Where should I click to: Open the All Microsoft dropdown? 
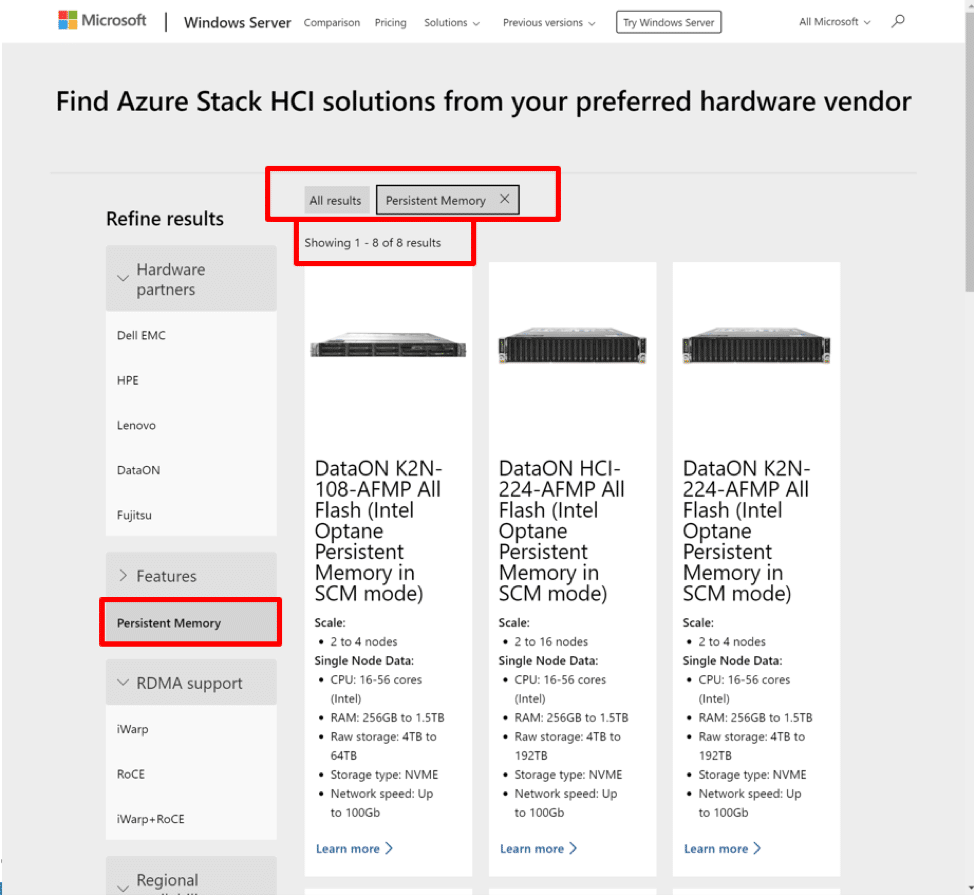click(834, 22)
